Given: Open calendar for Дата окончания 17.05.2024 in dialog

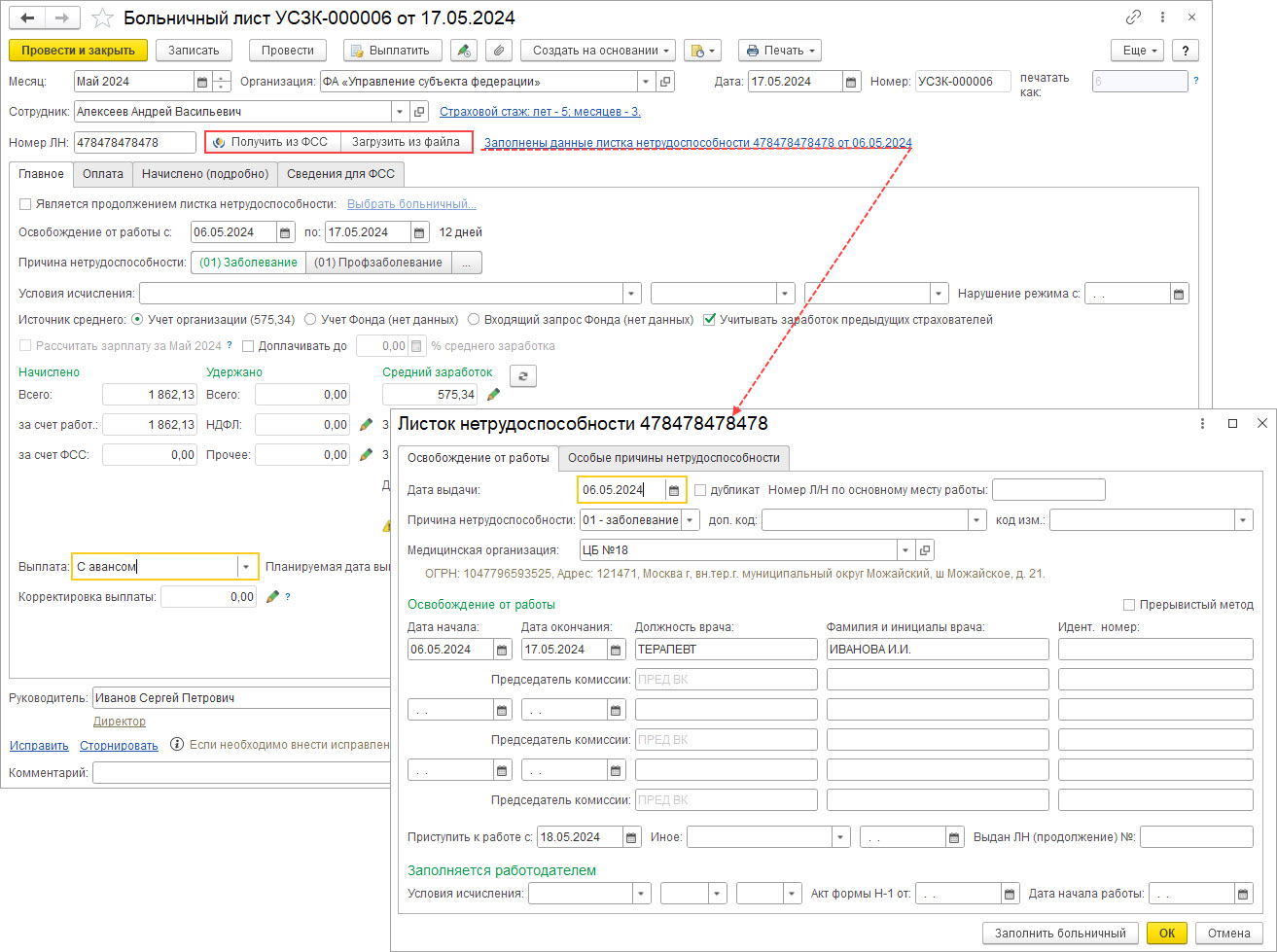Looking at the screenshot, I should 616,650.
